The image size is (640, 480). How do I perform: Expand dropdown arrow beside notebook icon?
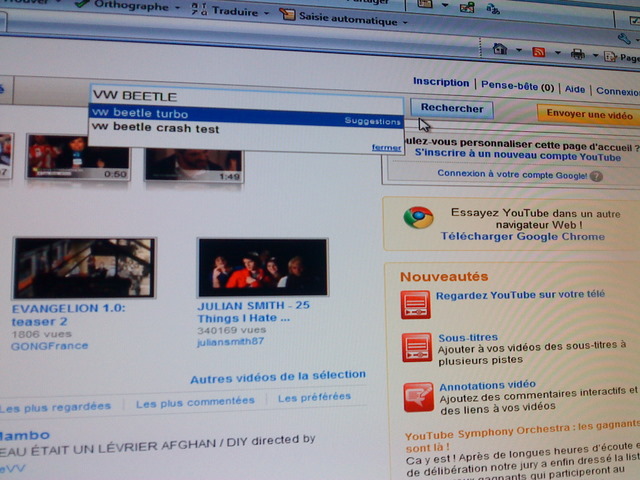point(445,5)
